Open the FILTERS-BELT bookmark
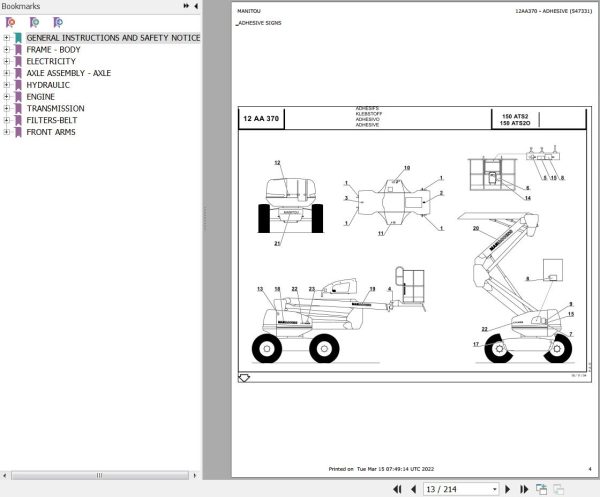The image size is (600, 497). (x=52, y=120)
